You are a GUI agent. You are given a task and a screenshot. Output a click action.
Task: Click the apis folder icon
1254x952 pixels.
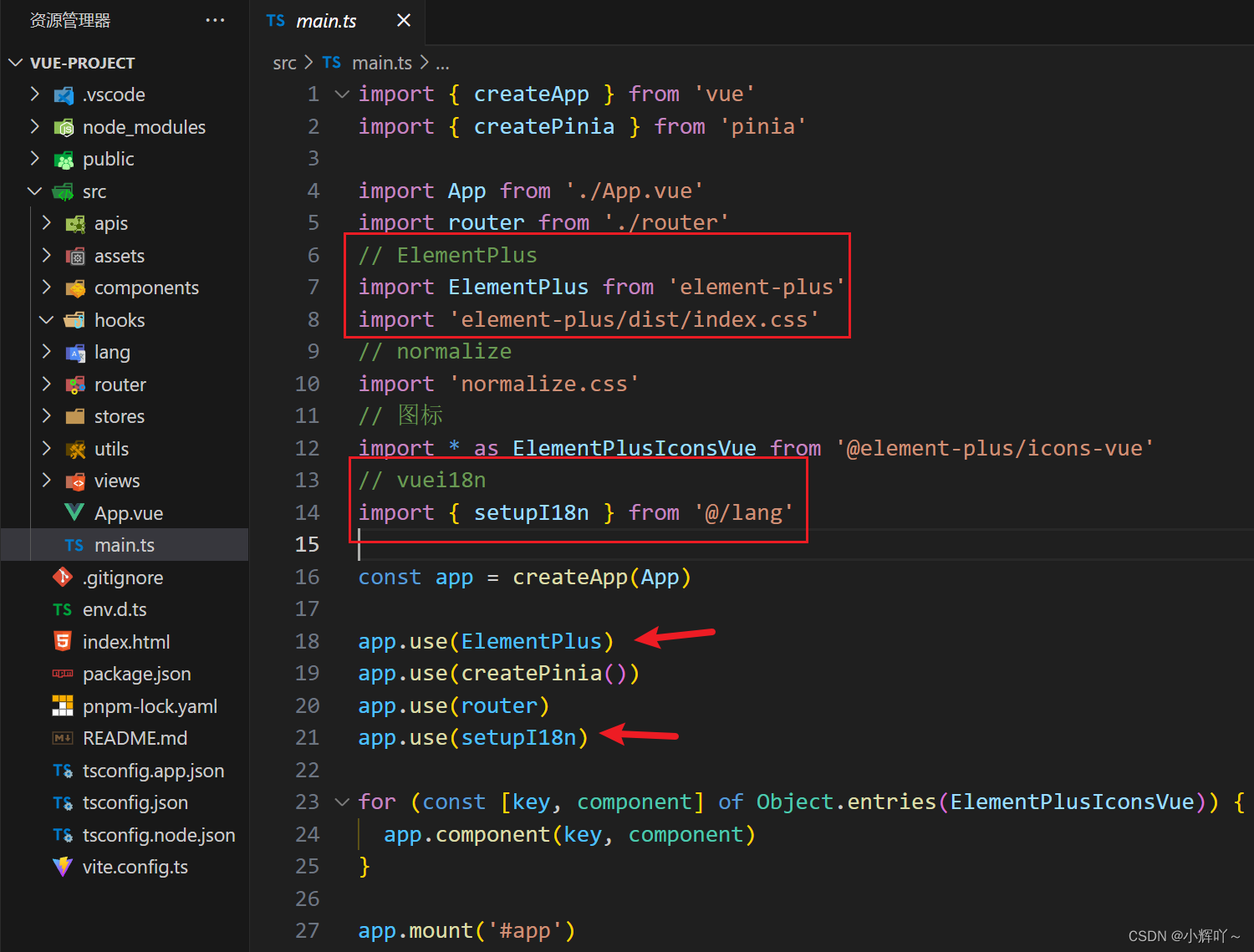75,224
